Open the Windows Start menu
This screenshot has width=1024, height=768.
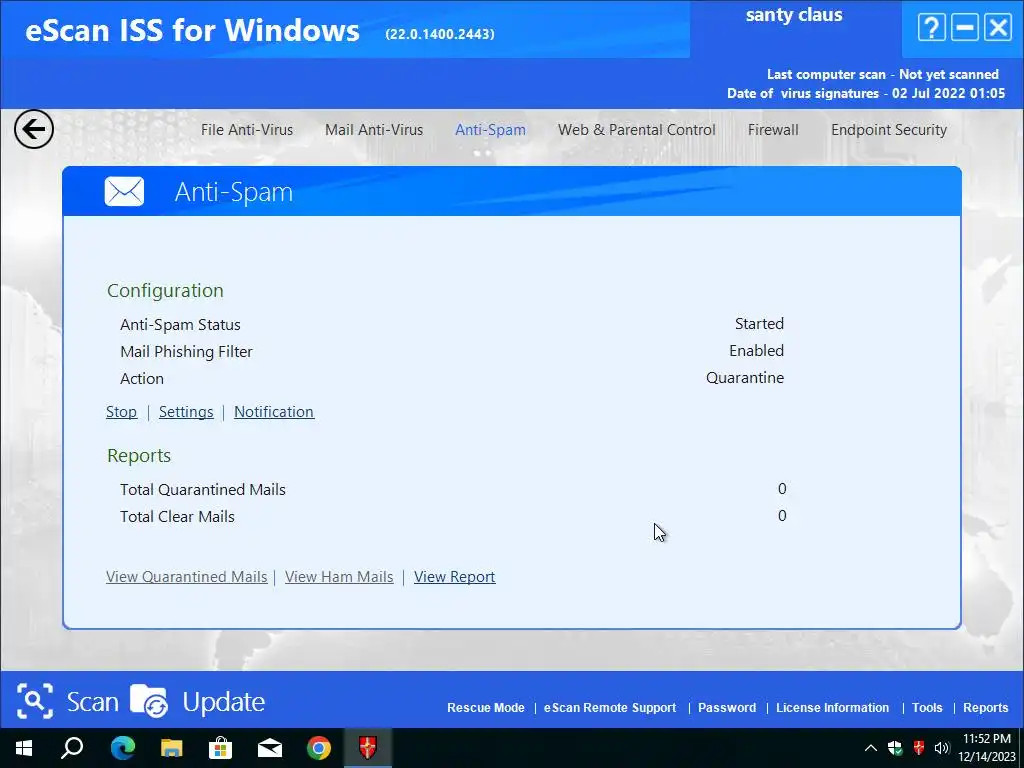pos(24,748)
